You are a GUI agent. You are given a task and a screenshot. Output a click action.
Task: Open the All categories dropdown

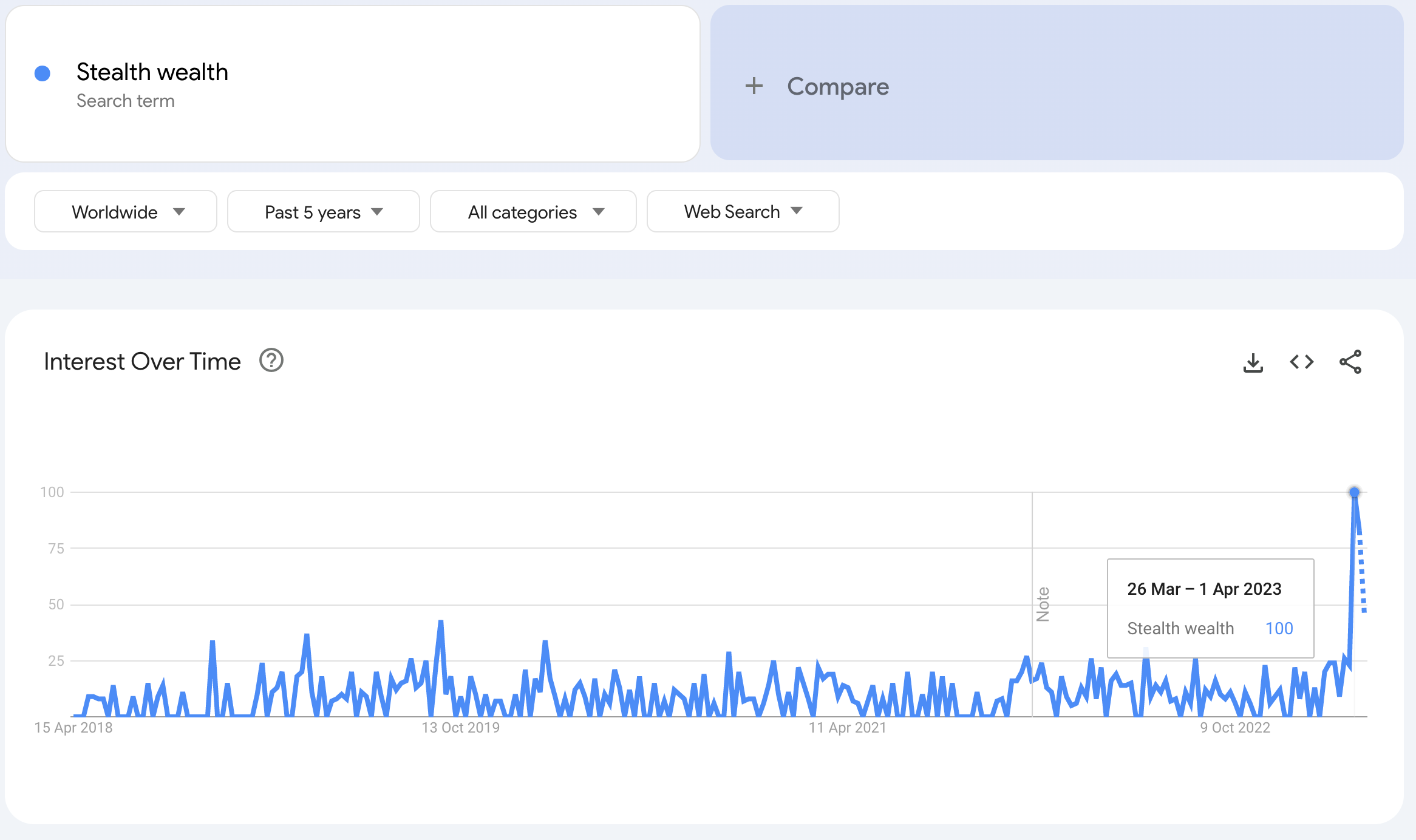[533, 212]
